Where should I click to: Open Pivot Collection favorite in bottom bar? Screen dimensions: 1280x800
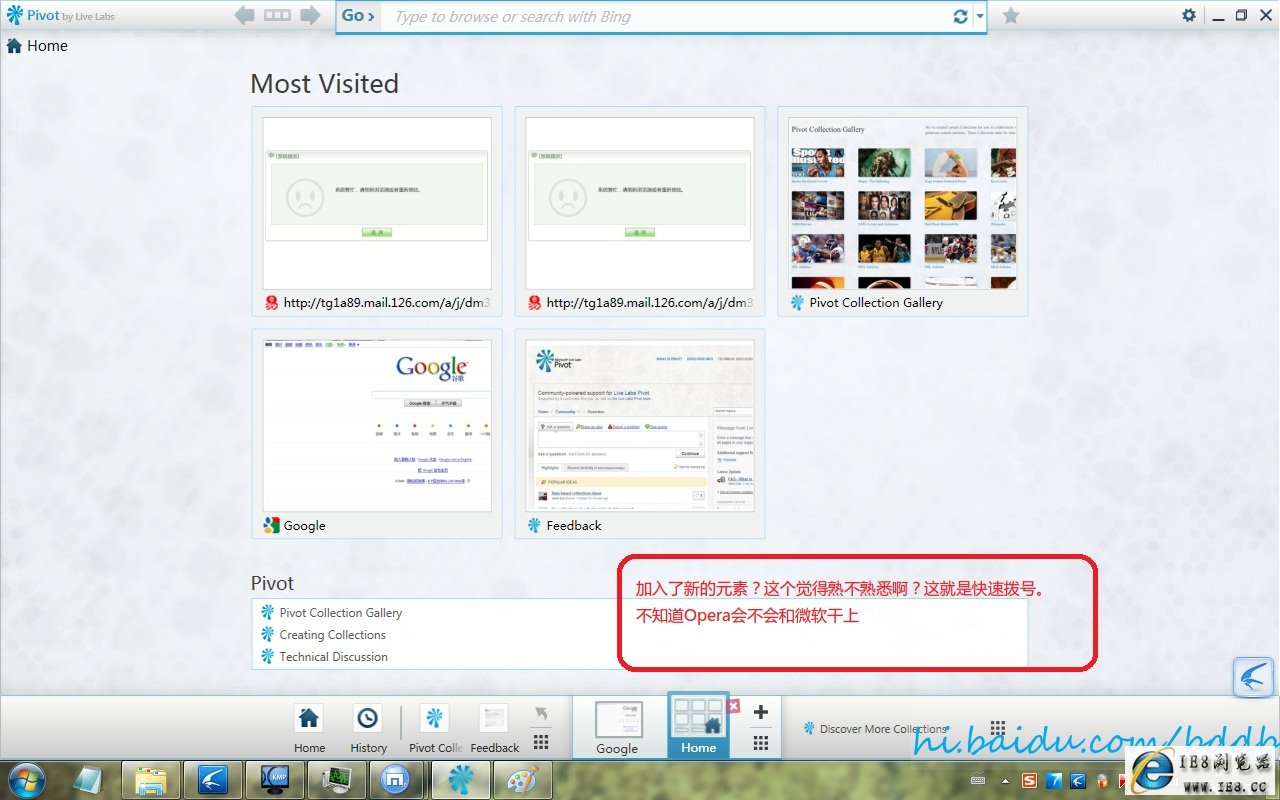click(x=434, y=728)
